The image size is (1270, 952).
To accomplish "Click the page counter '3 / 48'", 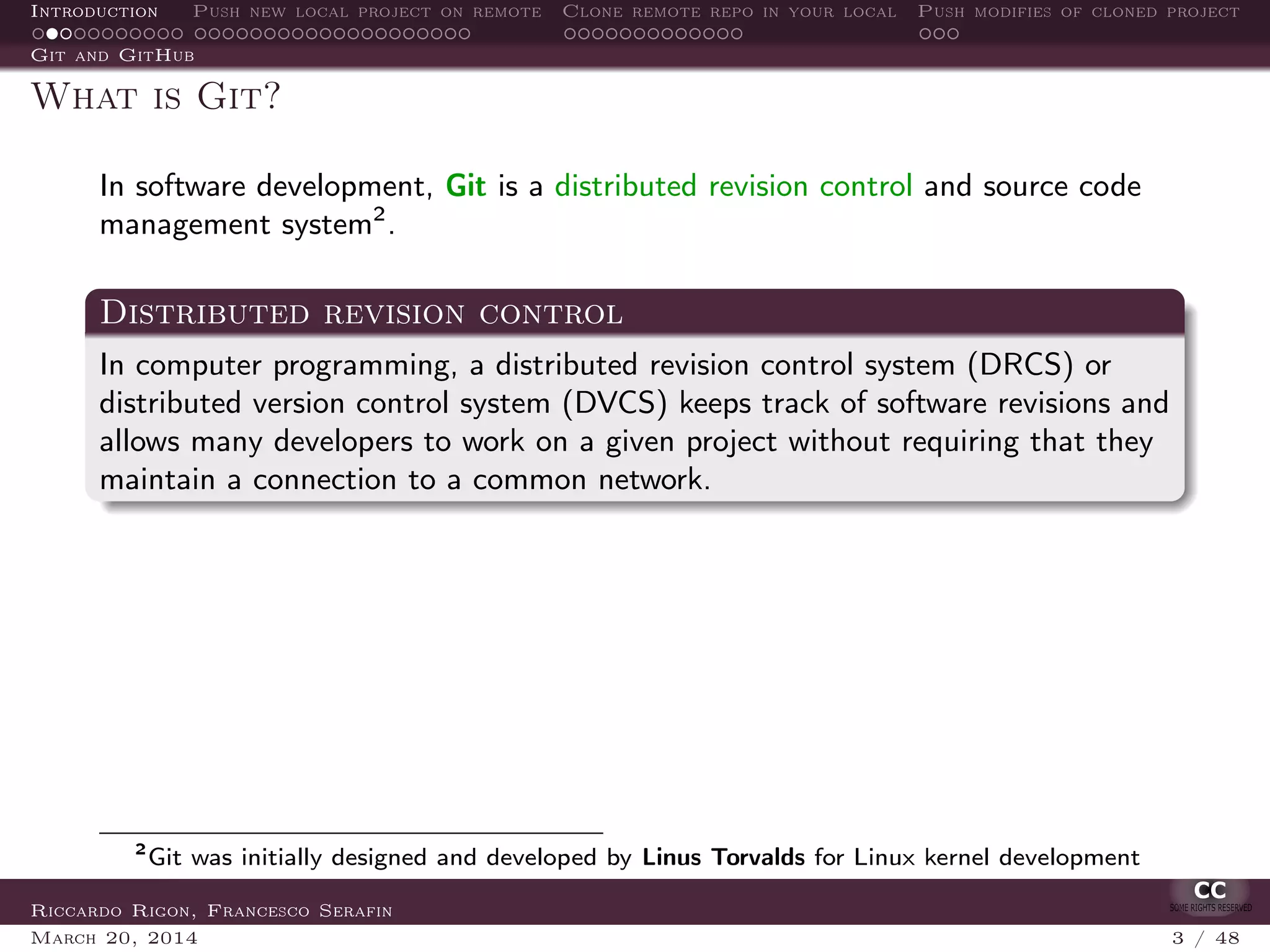I will [1206, 938].
